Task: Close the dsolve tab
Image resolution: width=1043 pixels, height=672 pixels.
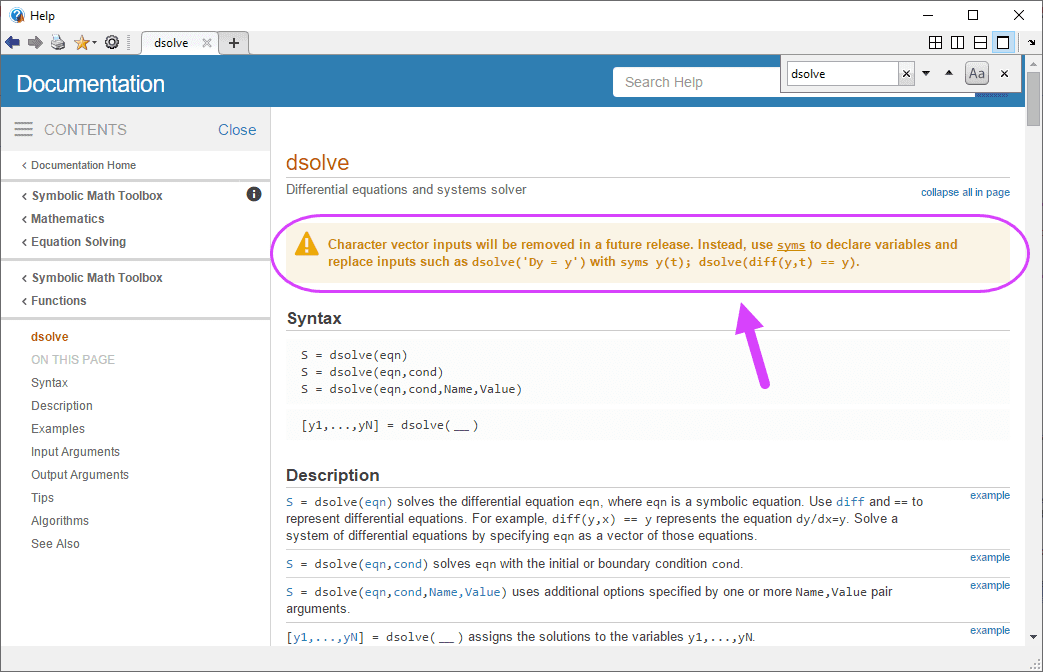Action: (x=207, y=43)
